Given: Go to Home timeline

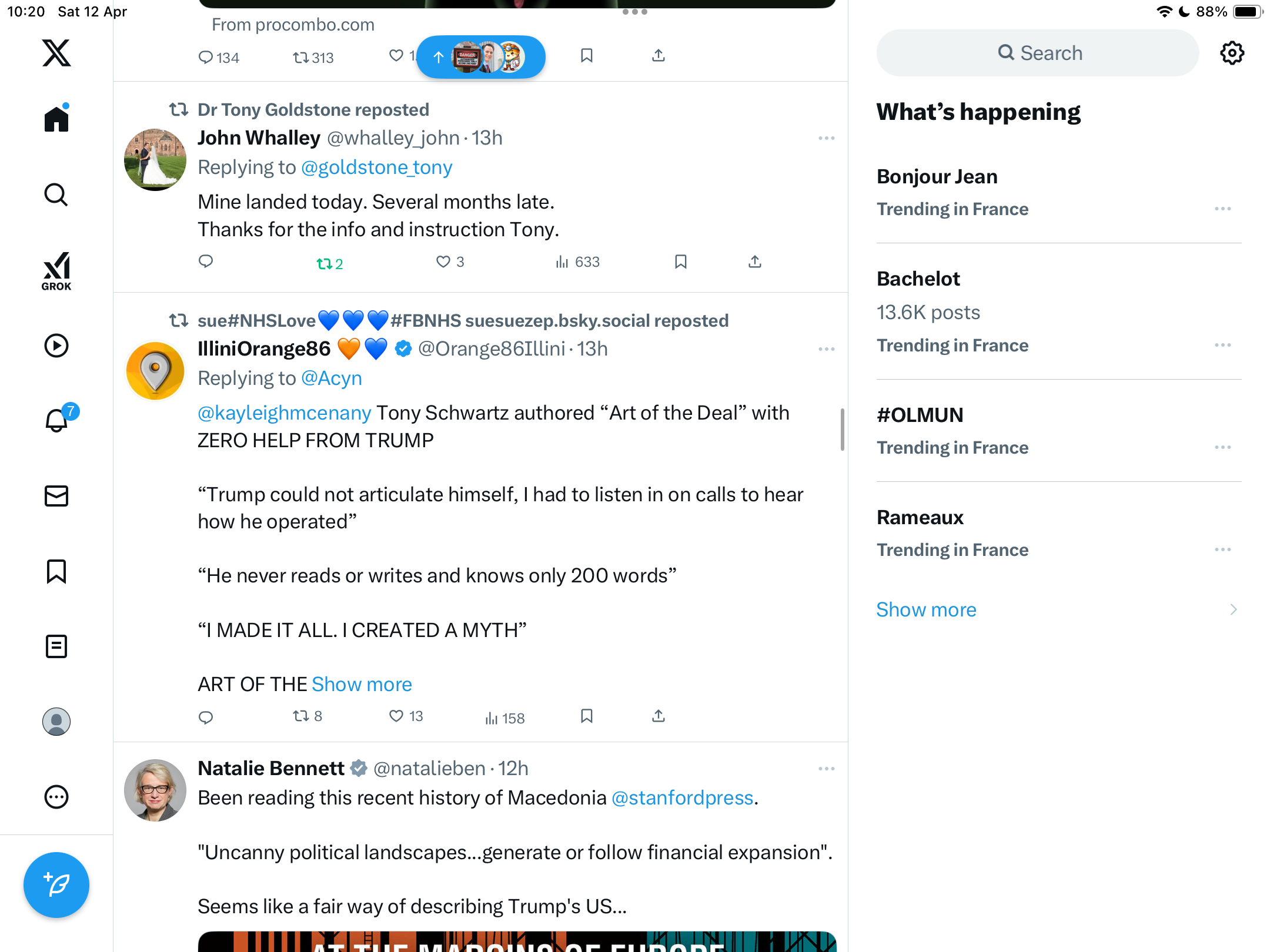Looking at the screenshot, I should coord(56,119).
